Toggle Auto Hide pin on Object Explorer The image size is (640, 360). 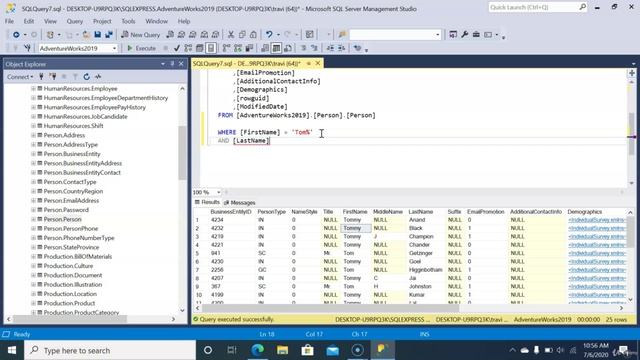(172, 64)
